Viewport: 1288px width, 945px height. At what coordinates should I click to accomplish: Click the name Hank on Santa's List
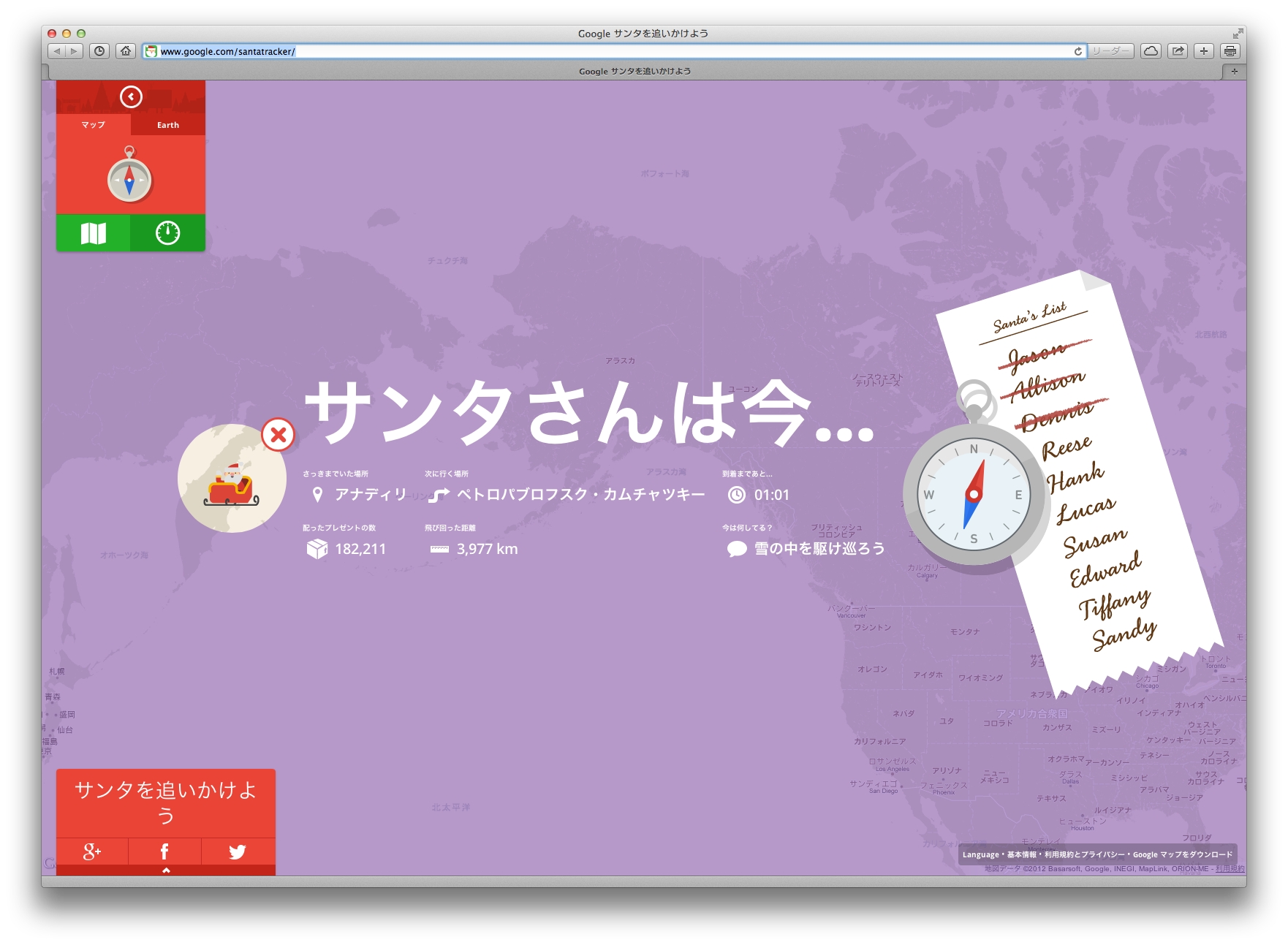(x=1075, y=478)
